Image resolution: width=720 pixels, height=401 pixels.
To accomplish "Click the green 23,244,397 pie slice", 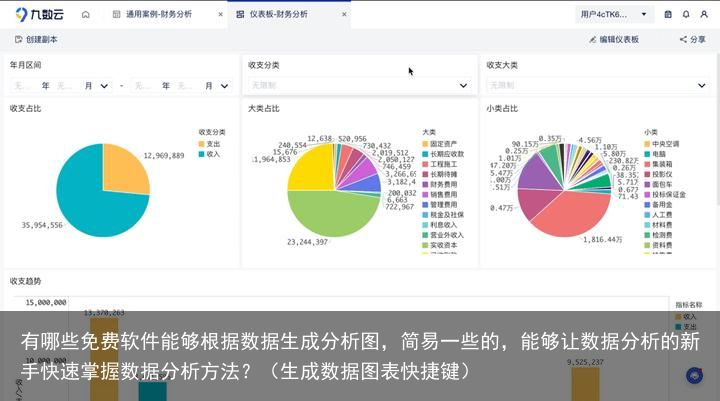I will pyautogui.click(x=331, y=214).
